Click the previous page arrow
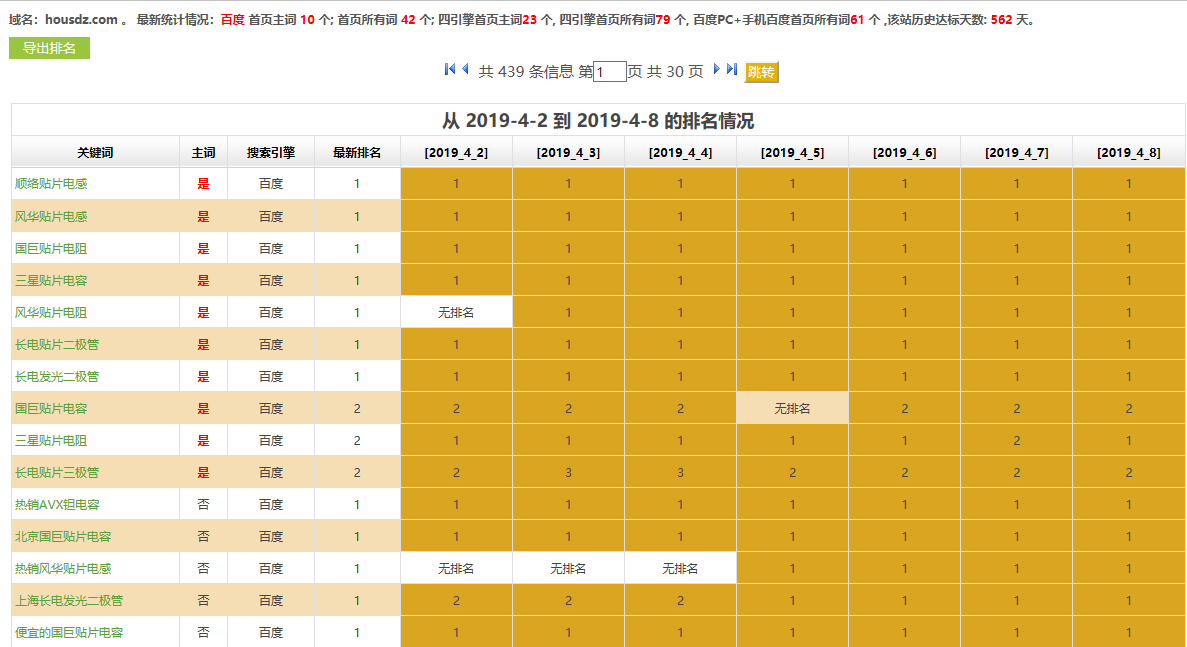The image size is (1187, 647). [x=465, y=70]
